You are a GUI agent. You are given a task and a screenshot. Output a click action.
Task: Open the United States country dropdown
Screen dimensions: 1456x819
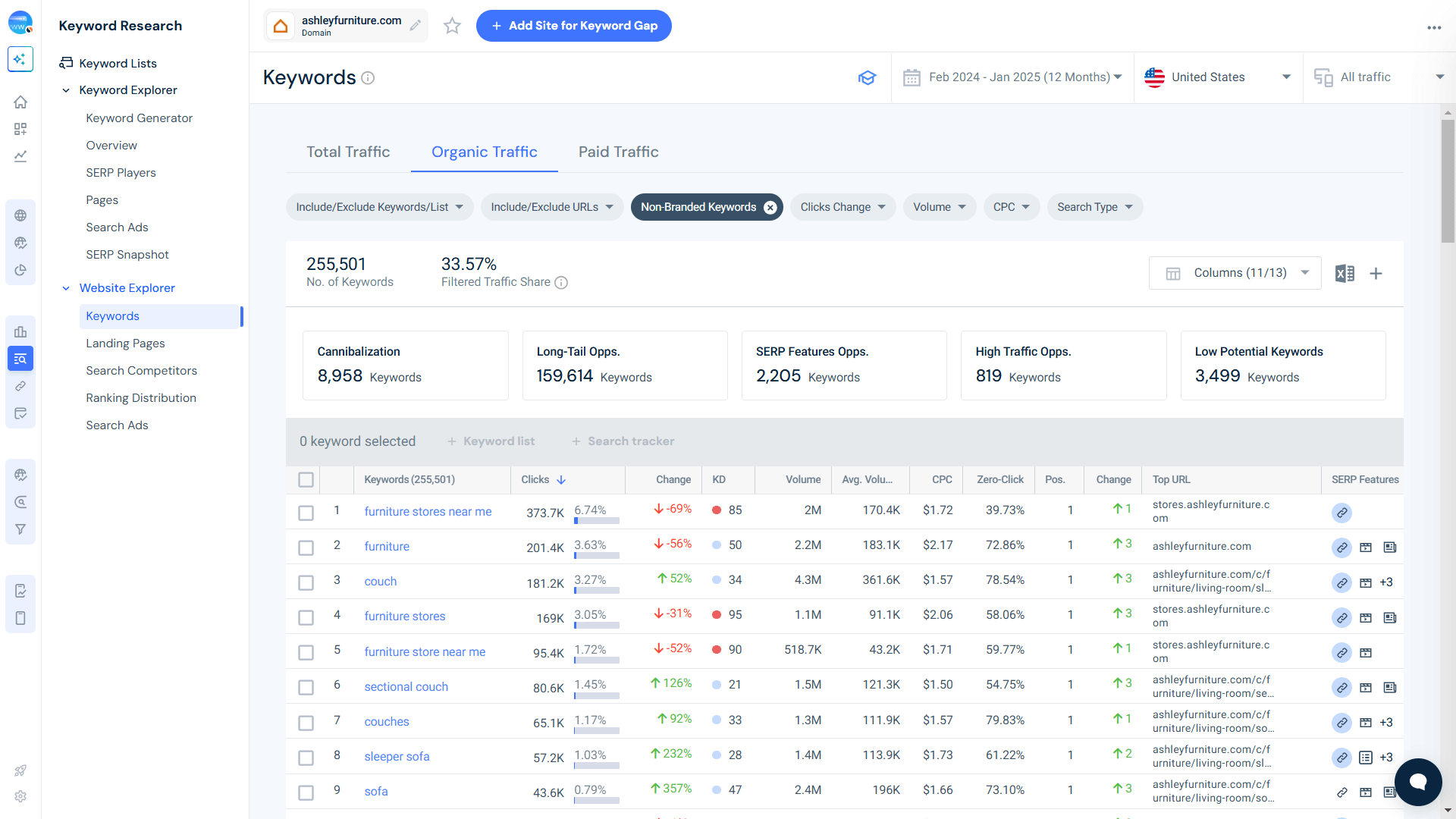(x=1218, y=77)
